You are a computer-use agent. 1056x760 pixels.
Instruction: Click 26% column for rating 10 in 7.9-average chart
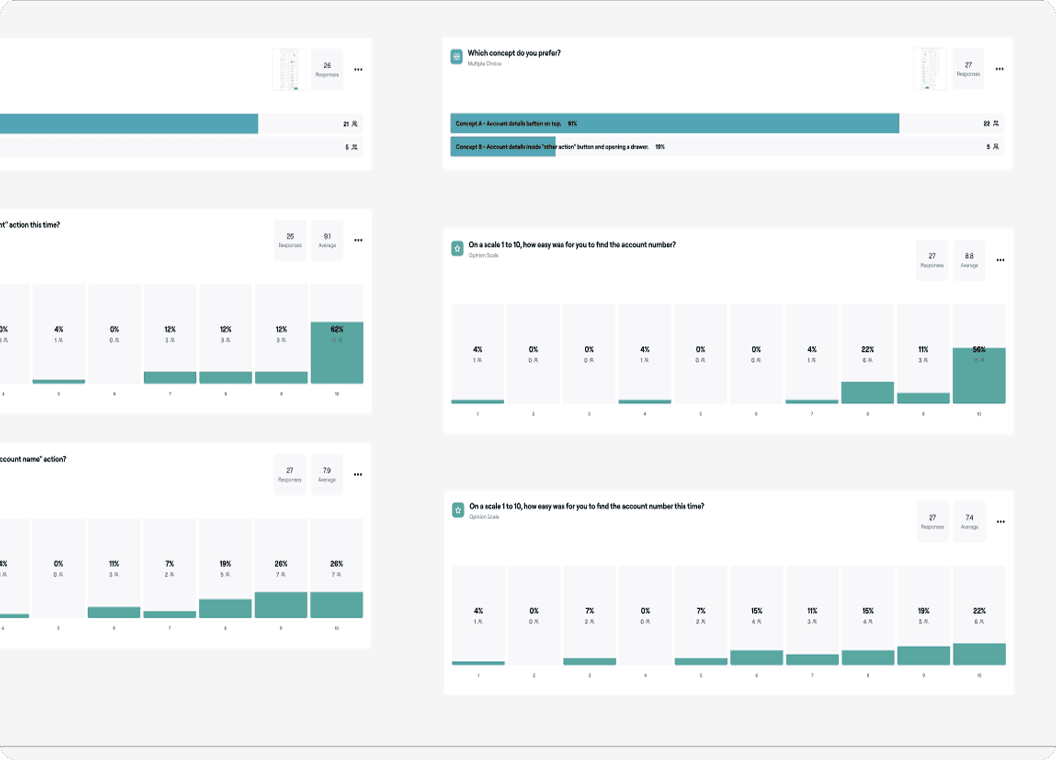tap(337, 568)
